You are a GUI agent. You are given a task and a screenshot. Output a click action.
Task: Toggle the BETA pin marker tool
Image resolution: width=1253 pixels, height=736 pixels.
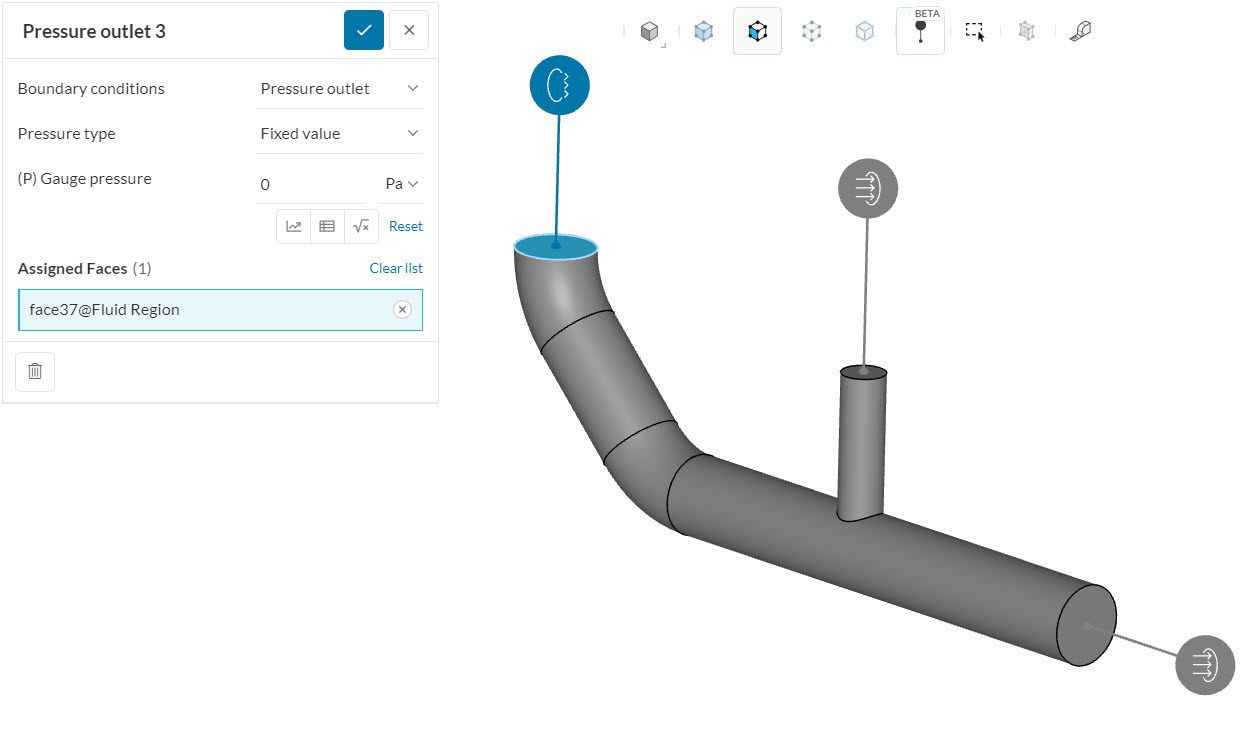point(920,31)
